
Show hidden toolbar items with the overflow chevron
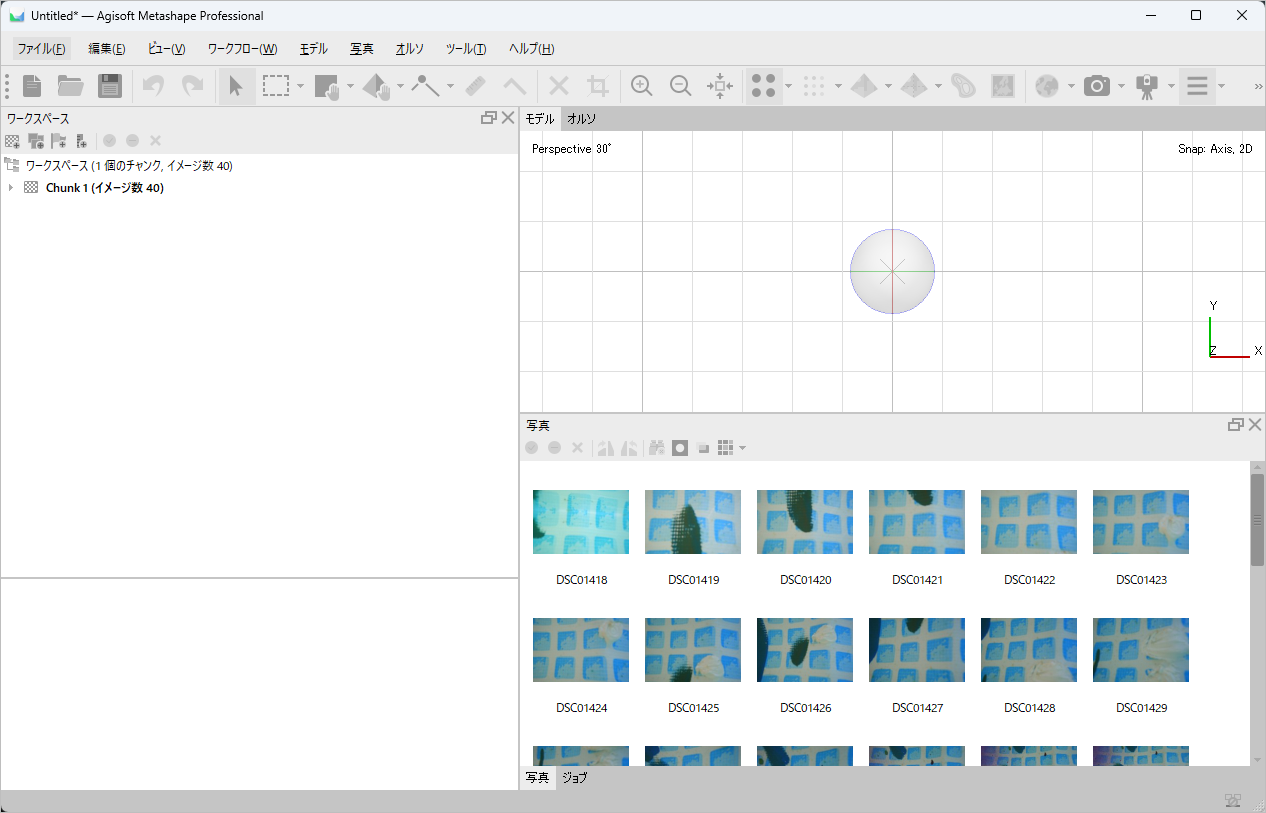tap(1258, 87)
